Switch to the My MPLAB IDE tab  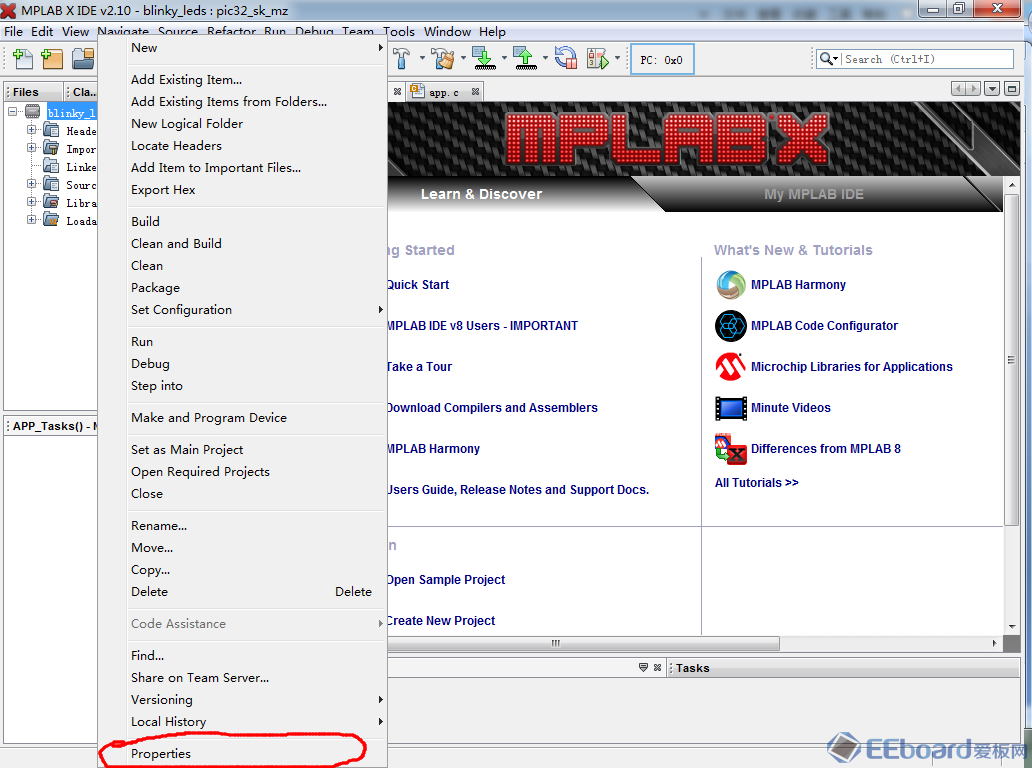pos(813,194)
